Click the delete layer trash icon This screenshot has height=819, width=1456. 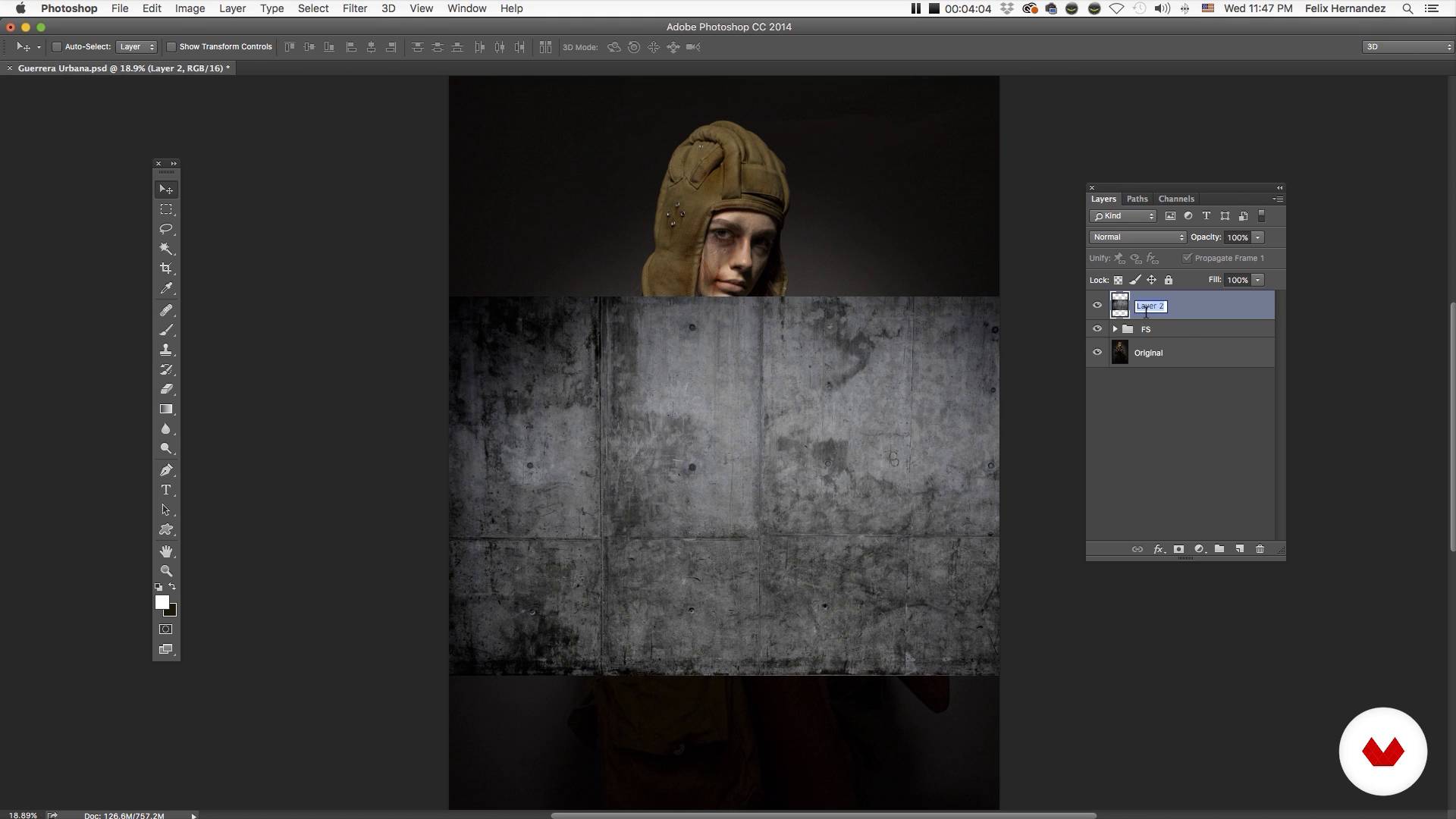(1260, 549)
